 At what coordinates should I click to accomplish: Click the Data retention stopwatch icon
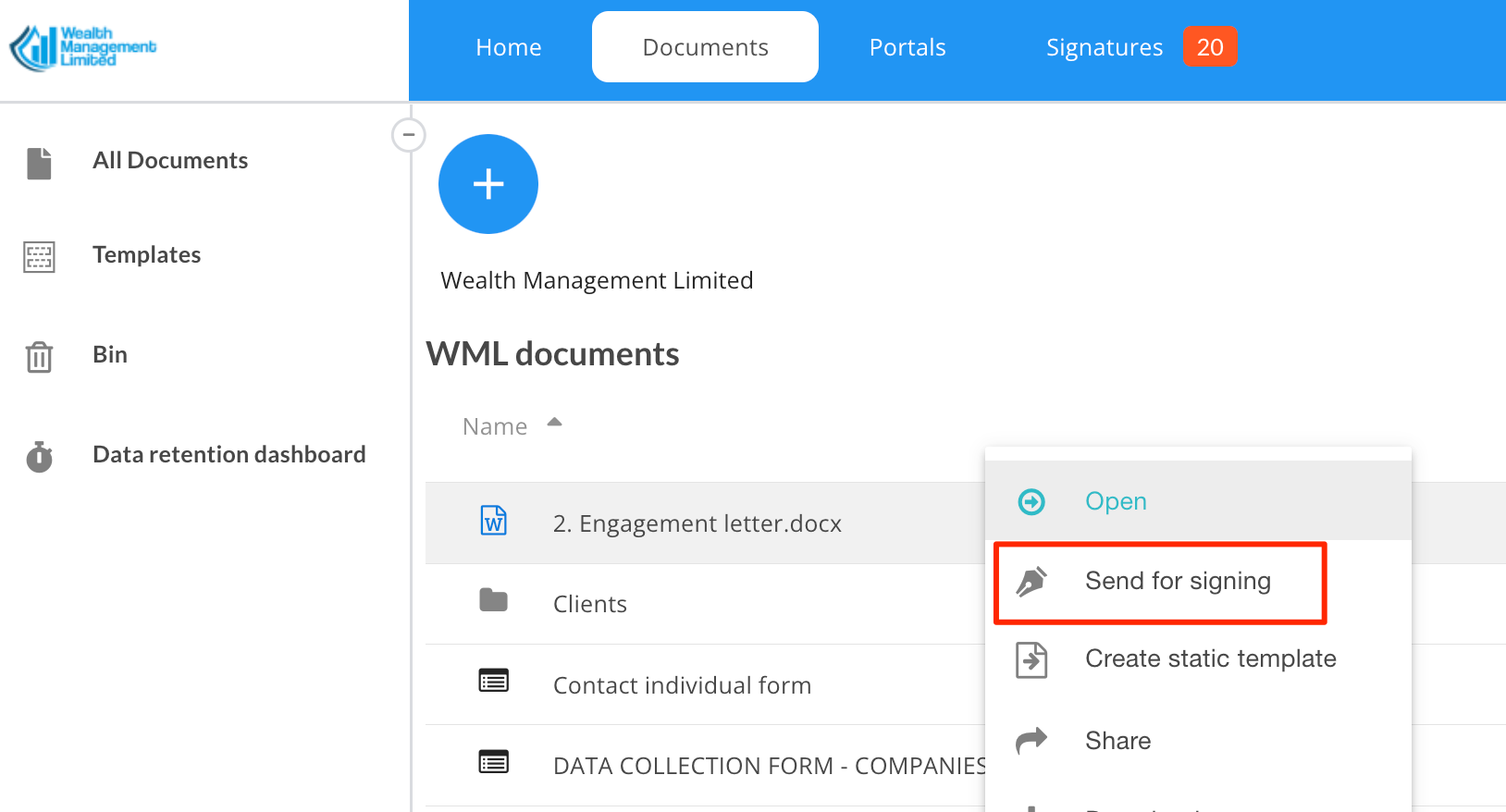pyautogui.click(x=39, y=456)
